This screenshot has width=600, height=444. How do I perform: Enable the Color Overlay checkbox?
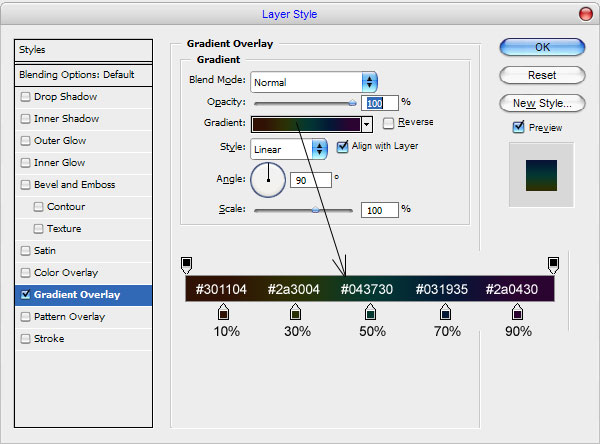(x=25, y=273)
